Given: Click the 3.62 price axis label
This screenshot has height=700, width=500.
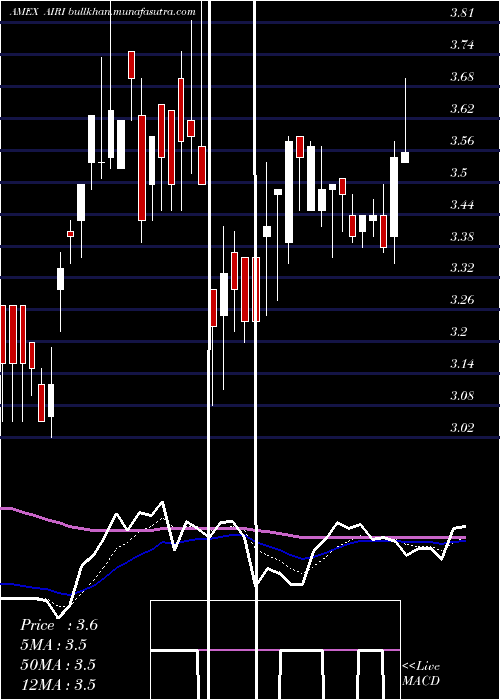Looking at the screenshot, I should pyautogui.click(x=462, y=109).
